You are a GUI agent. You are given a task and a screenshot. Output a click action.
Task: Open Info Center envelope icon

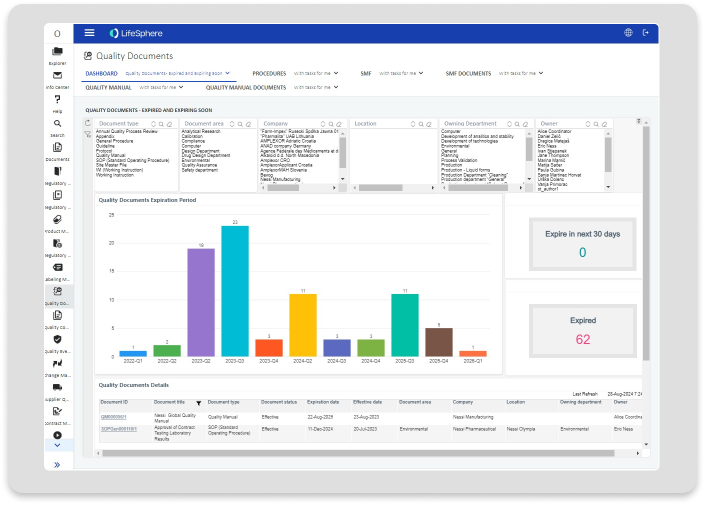pyautogui.click(x=58, y=76)
